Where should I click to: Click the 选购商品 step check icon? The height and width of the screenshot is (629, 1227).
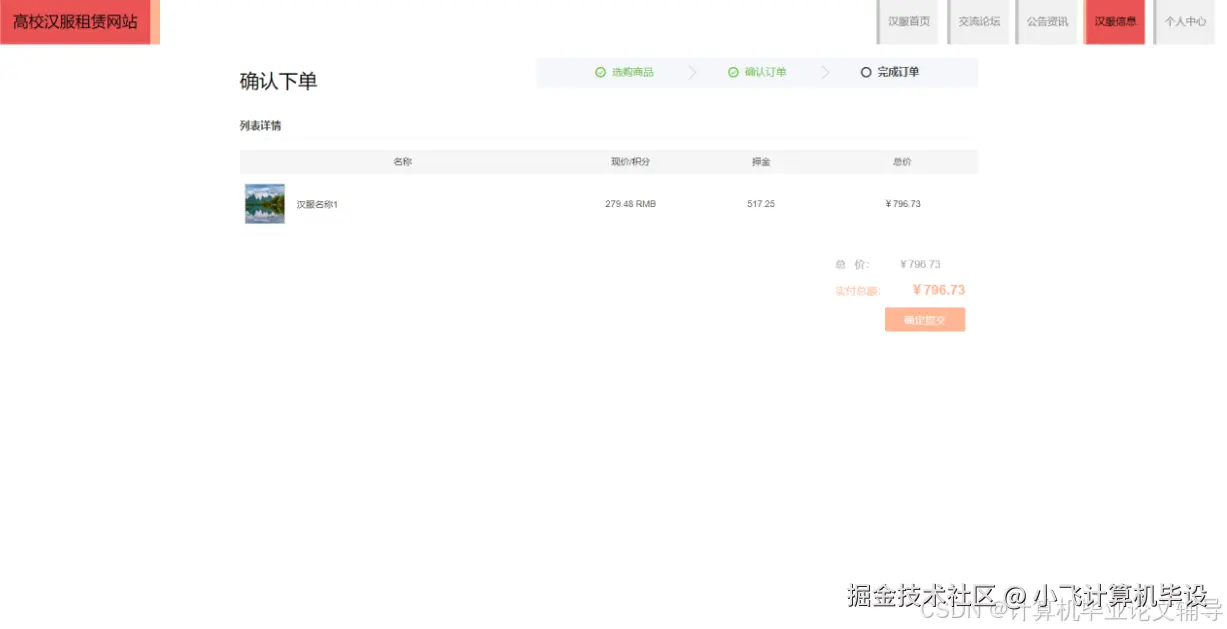click(600, 72)
